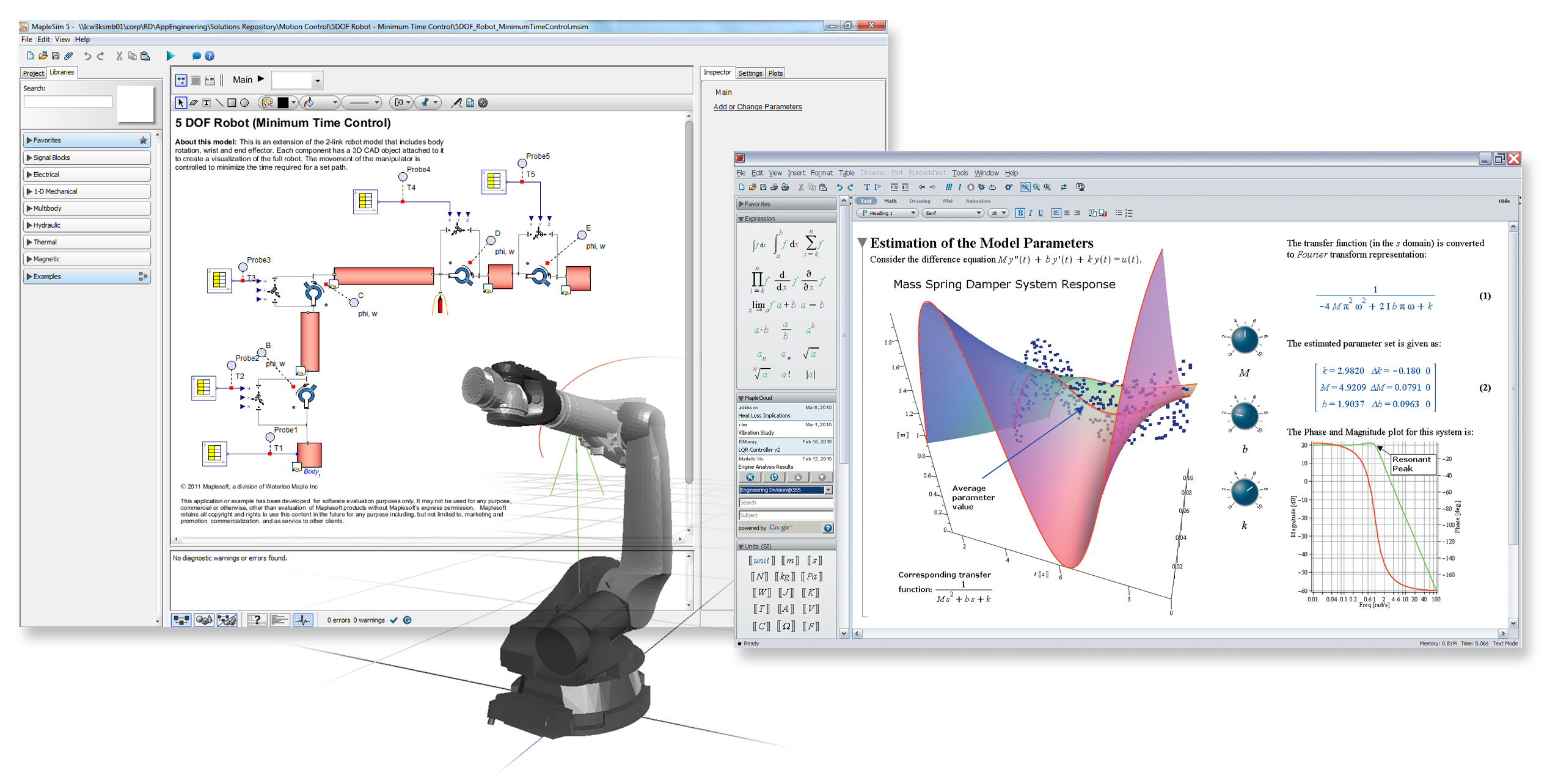Select the arrow pointer tool in MapleSim
The height and width of the screenshot is (784, 1558).
coord(181,103)
